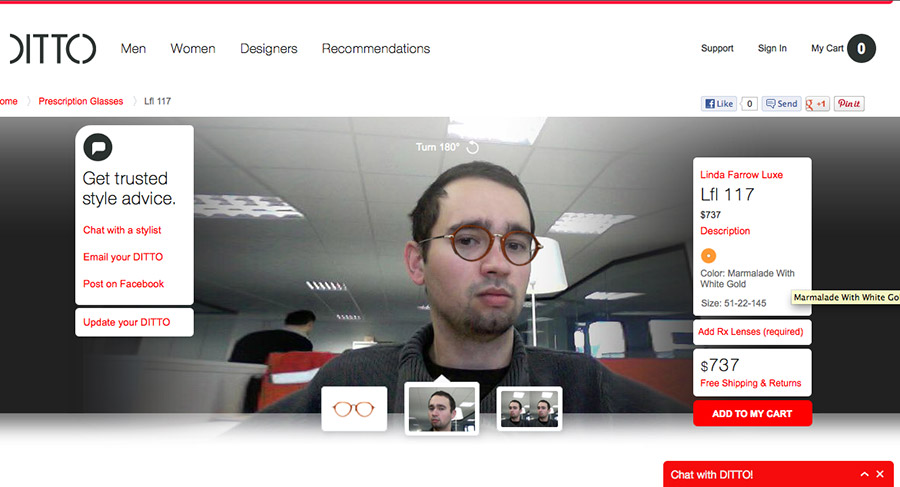900x487 pixels.
Task: Click the Sign In link
Action: [x=772, y=48]
